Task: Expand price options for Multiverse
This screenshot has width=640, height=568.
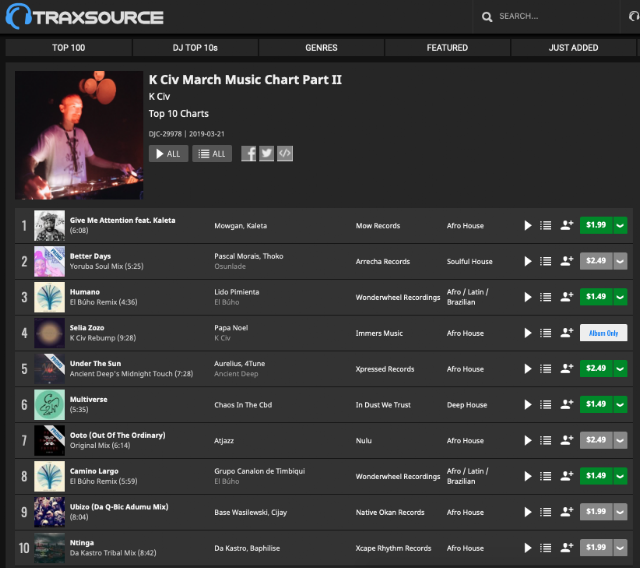Action: coord(620,404)
